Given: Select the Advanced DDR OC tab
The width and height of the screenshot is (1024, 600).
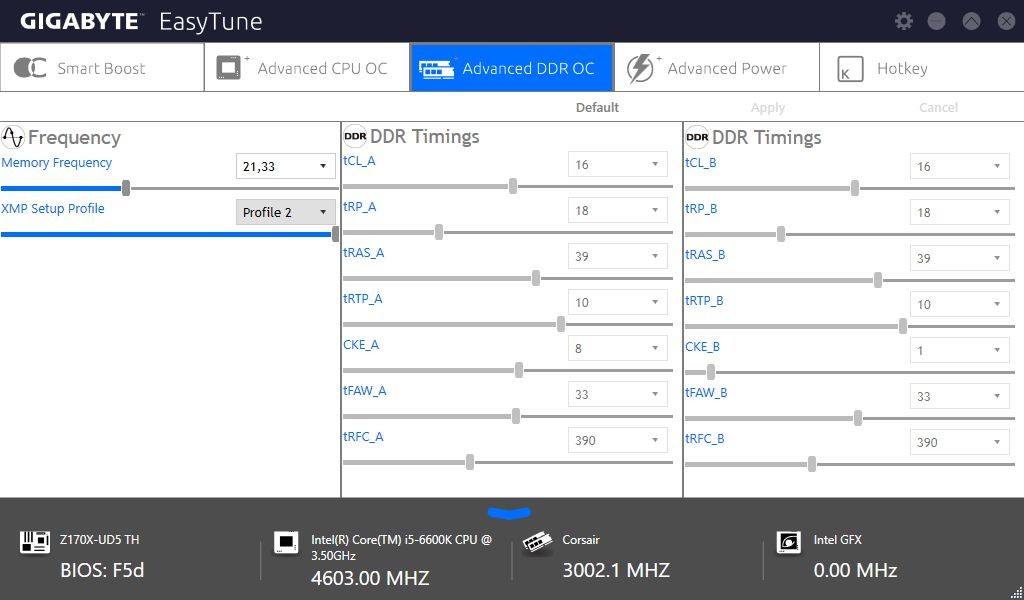Looking at the screenshot, I should click(x=512, y=68).
